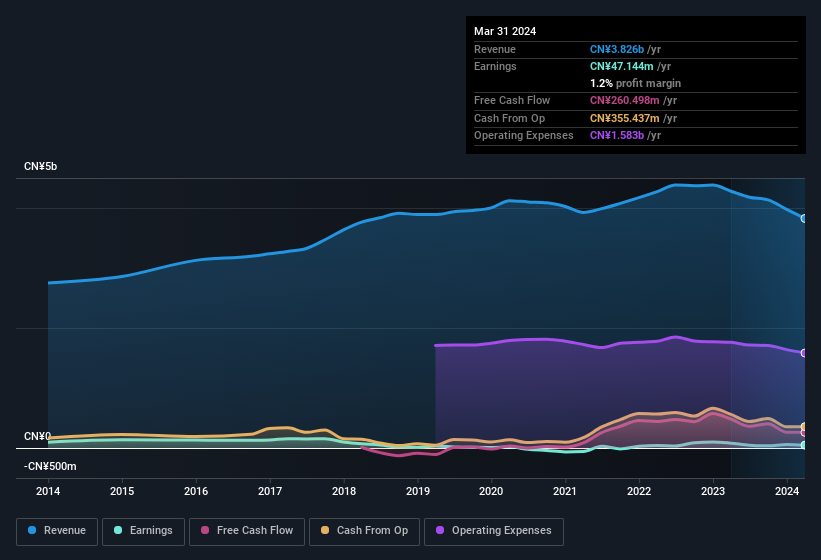Click the 2014 x-axis label
The image size is (821, 560).
(x=48, y=491)
